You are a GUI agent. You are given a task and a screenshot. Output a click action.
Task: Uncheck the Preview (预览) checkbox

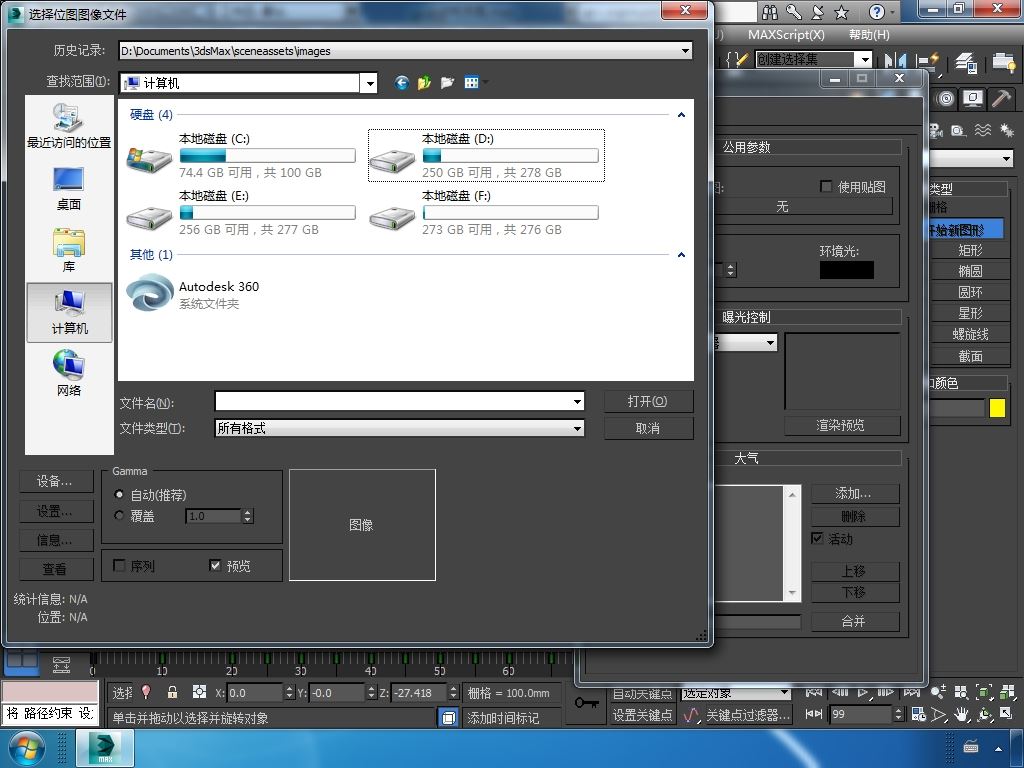tap(216, 566)
